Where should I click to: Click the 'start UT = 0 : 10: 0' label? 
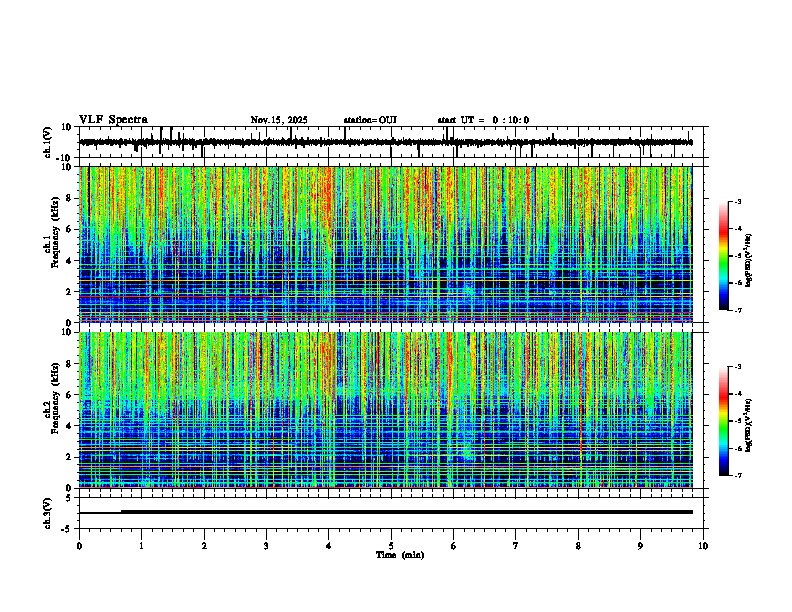tap(483, 120)
